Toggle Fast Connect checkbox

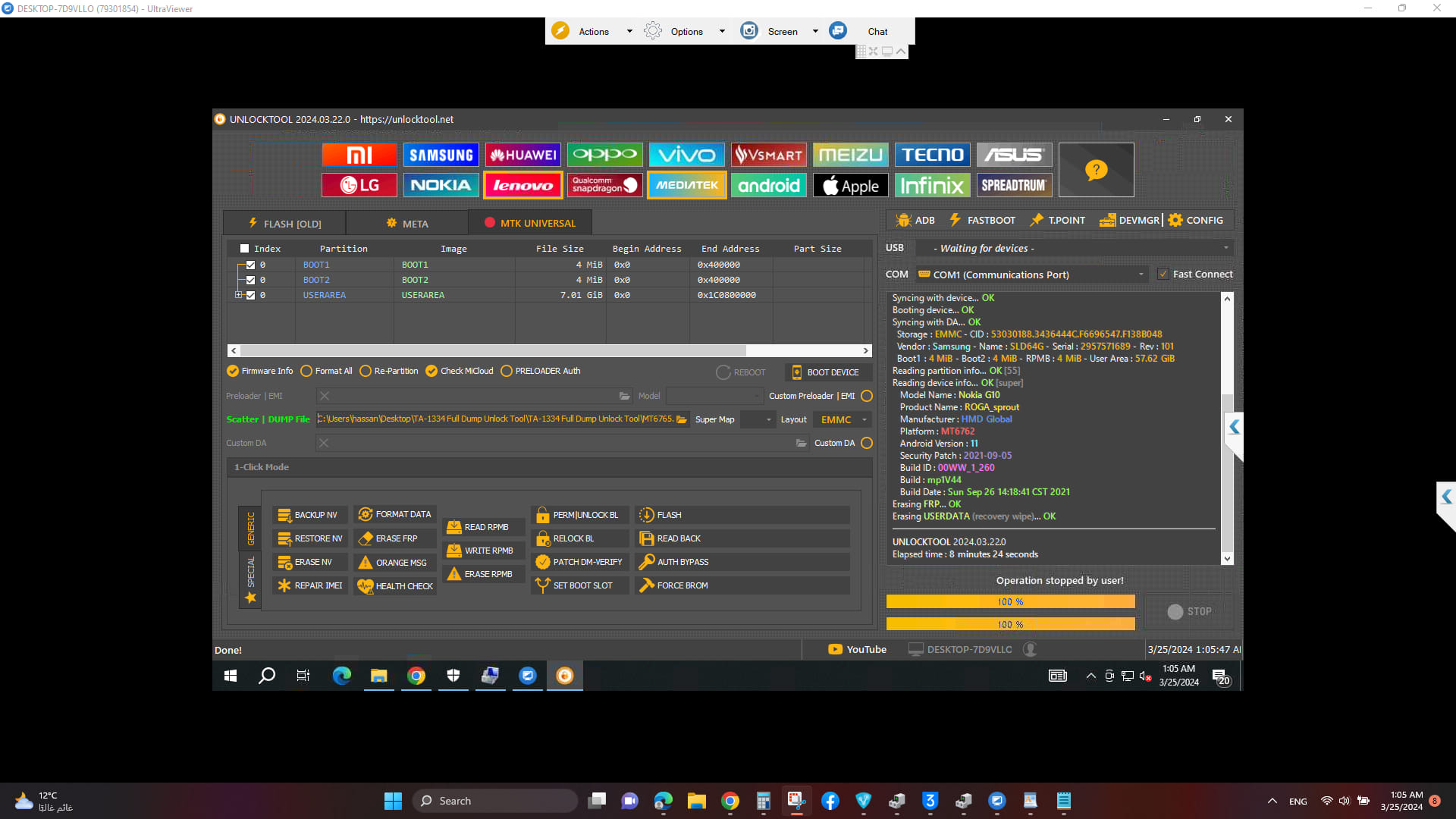click(1163, 274)
